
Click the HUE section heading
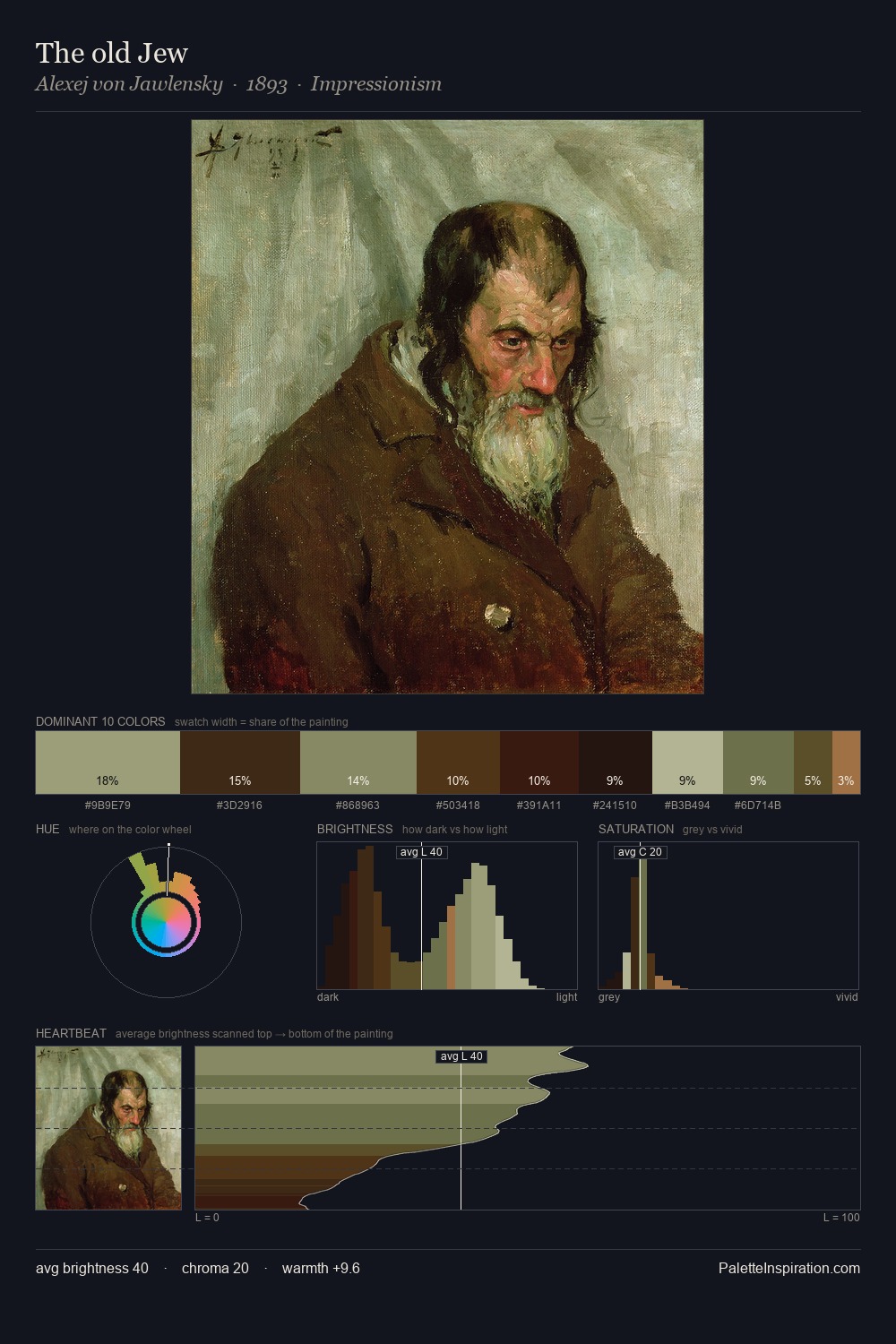pyautogui.click(x=47, y=829)
